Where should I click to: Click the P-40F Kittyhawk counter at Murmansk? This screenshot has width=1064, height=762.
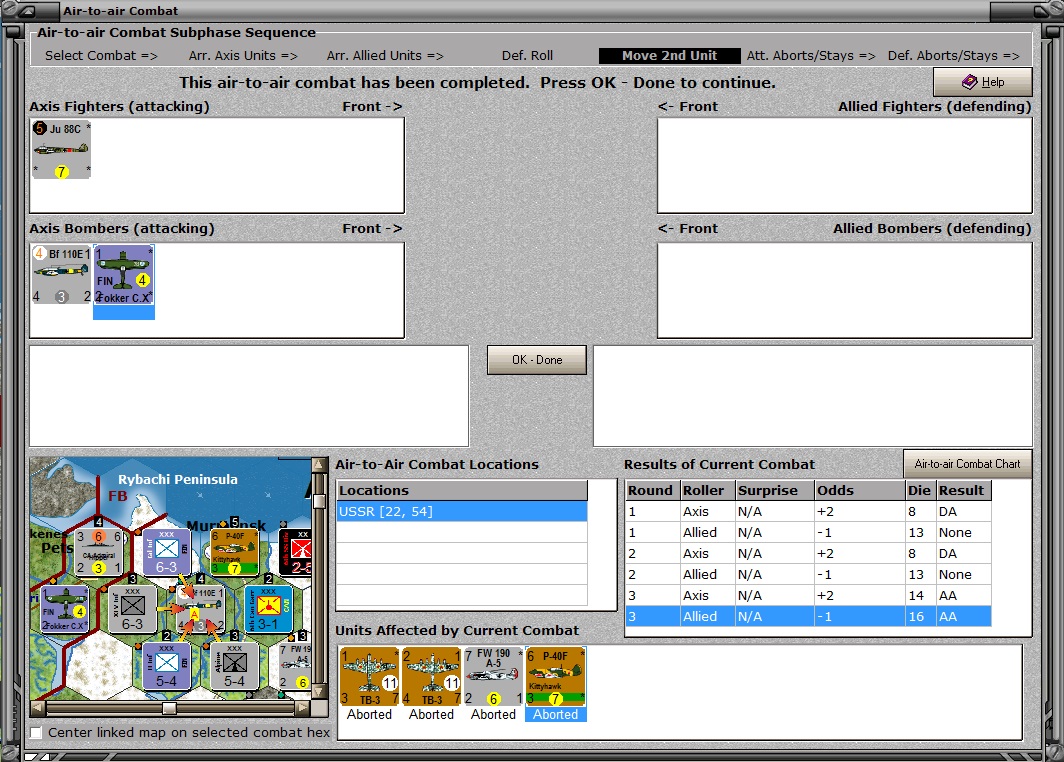[234, 552]
